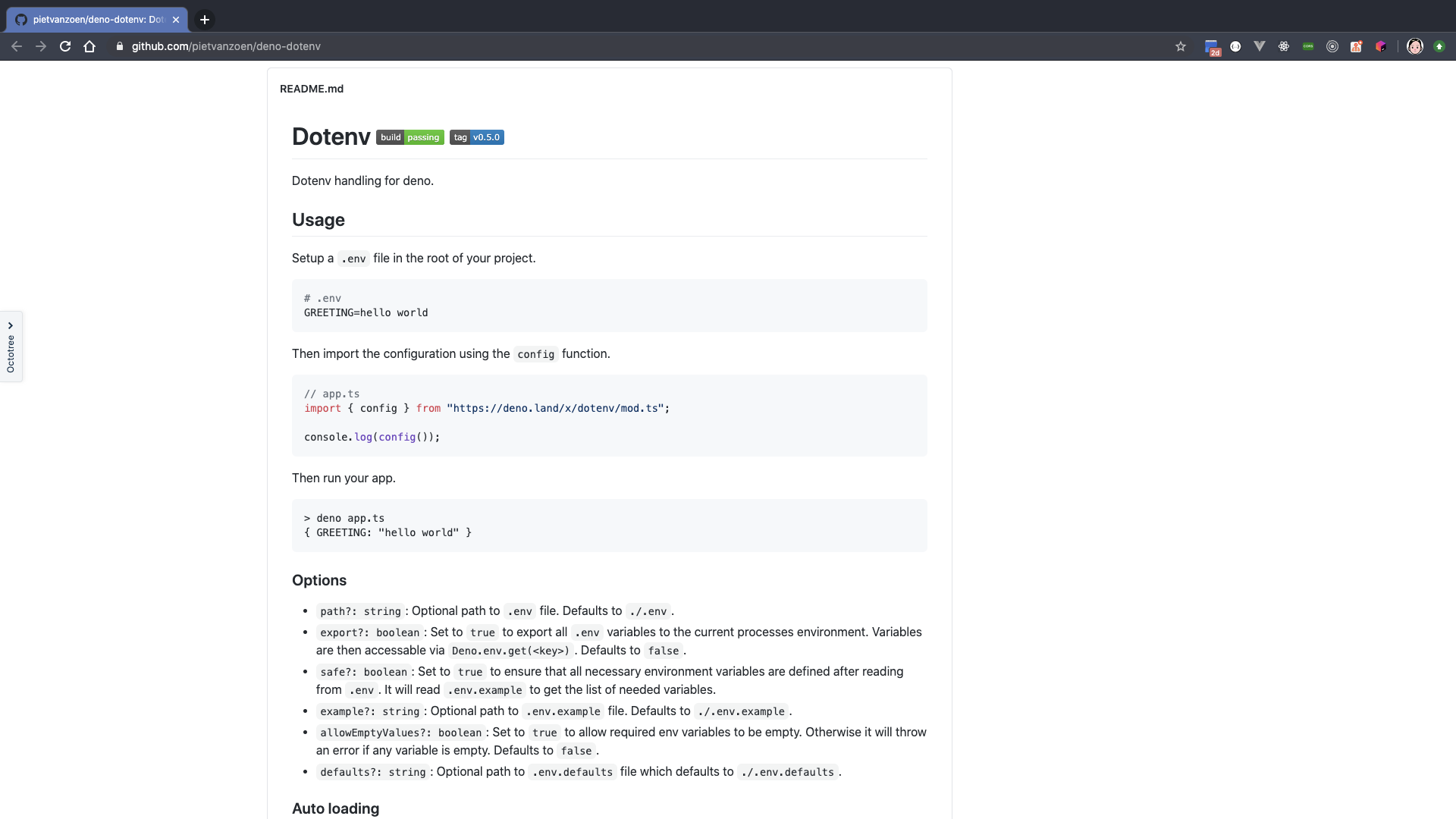Click the Usage section heading
Screen dimensions: 1456x819
[x=318, y=220]
